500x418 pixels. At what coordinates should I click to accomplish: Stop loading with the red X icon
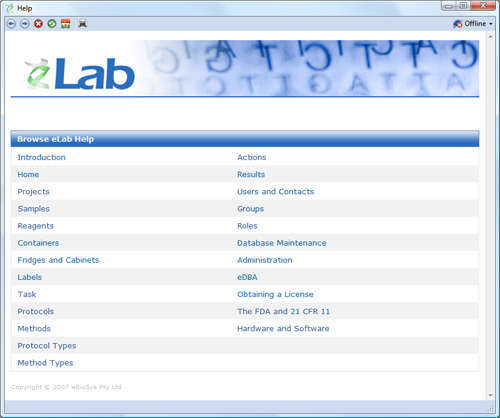[x=38, y=24]
